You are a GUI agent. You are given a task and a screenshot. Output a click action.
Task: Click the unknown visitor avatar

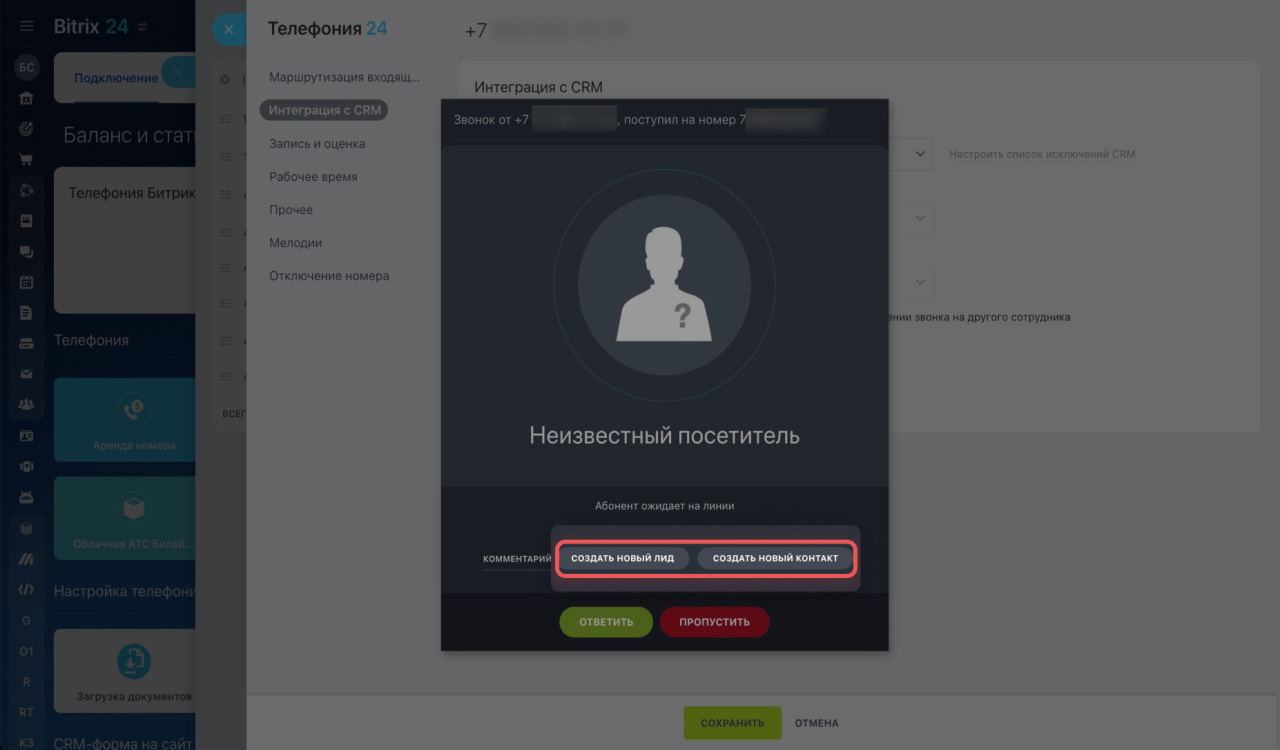coord(664,283)
